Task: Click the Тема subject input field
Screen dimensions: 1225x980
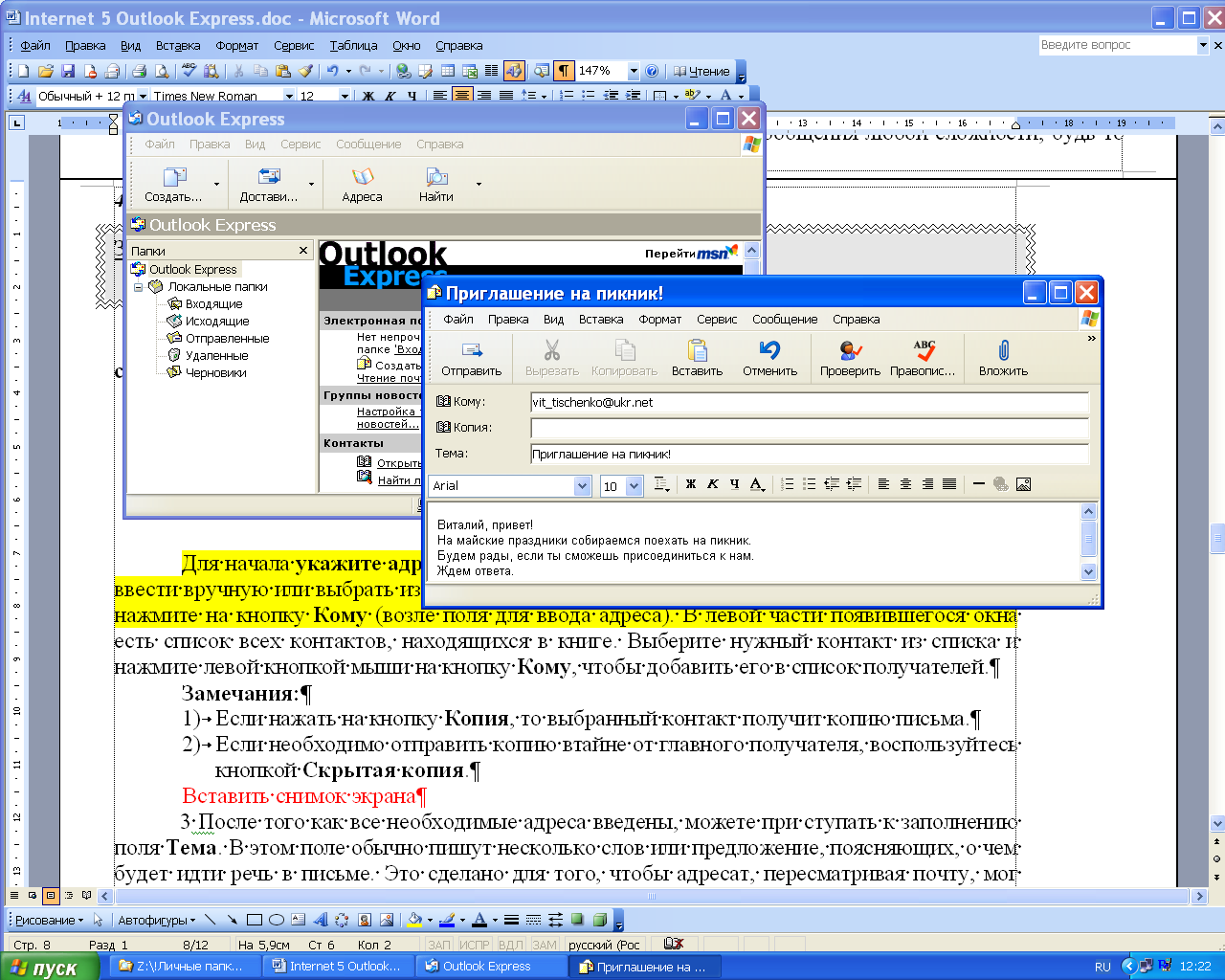Action: pos(810,454)
